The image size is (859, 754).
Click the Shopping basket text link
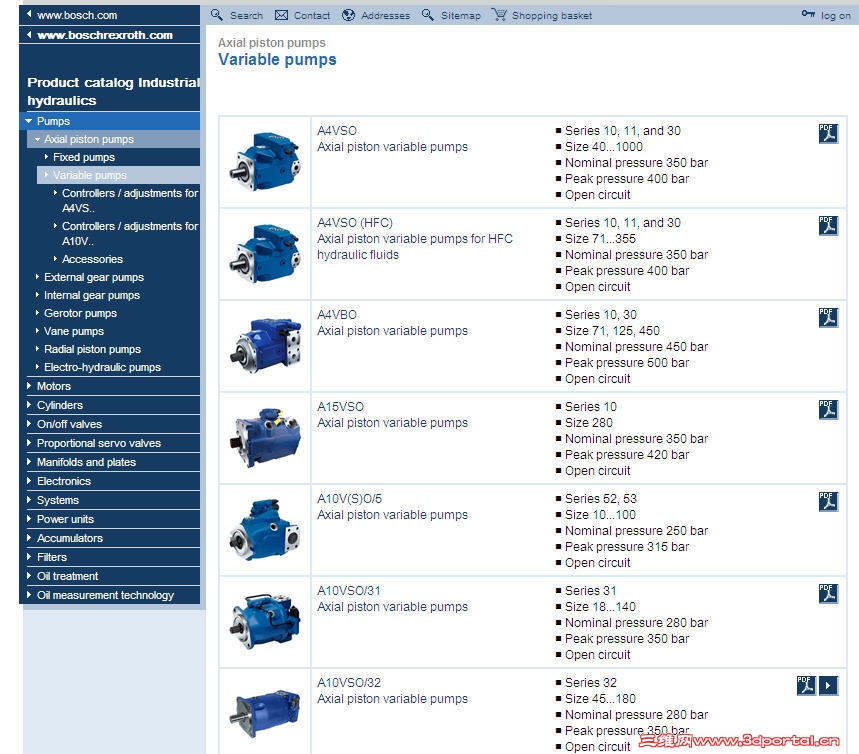pyautogui.click(x=552, y=16)
